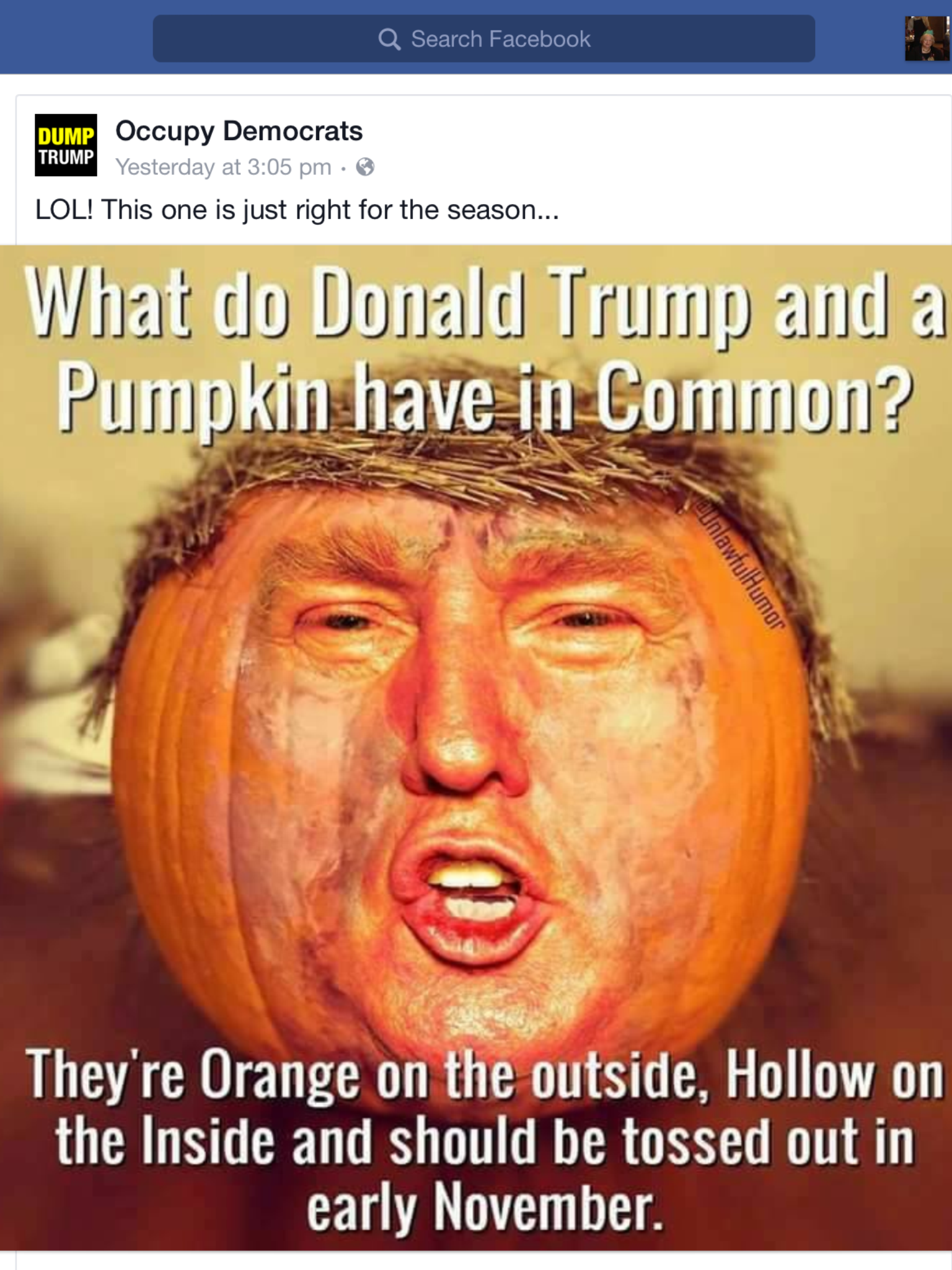Open the Occupy Democrats page link

pos(239,131)
